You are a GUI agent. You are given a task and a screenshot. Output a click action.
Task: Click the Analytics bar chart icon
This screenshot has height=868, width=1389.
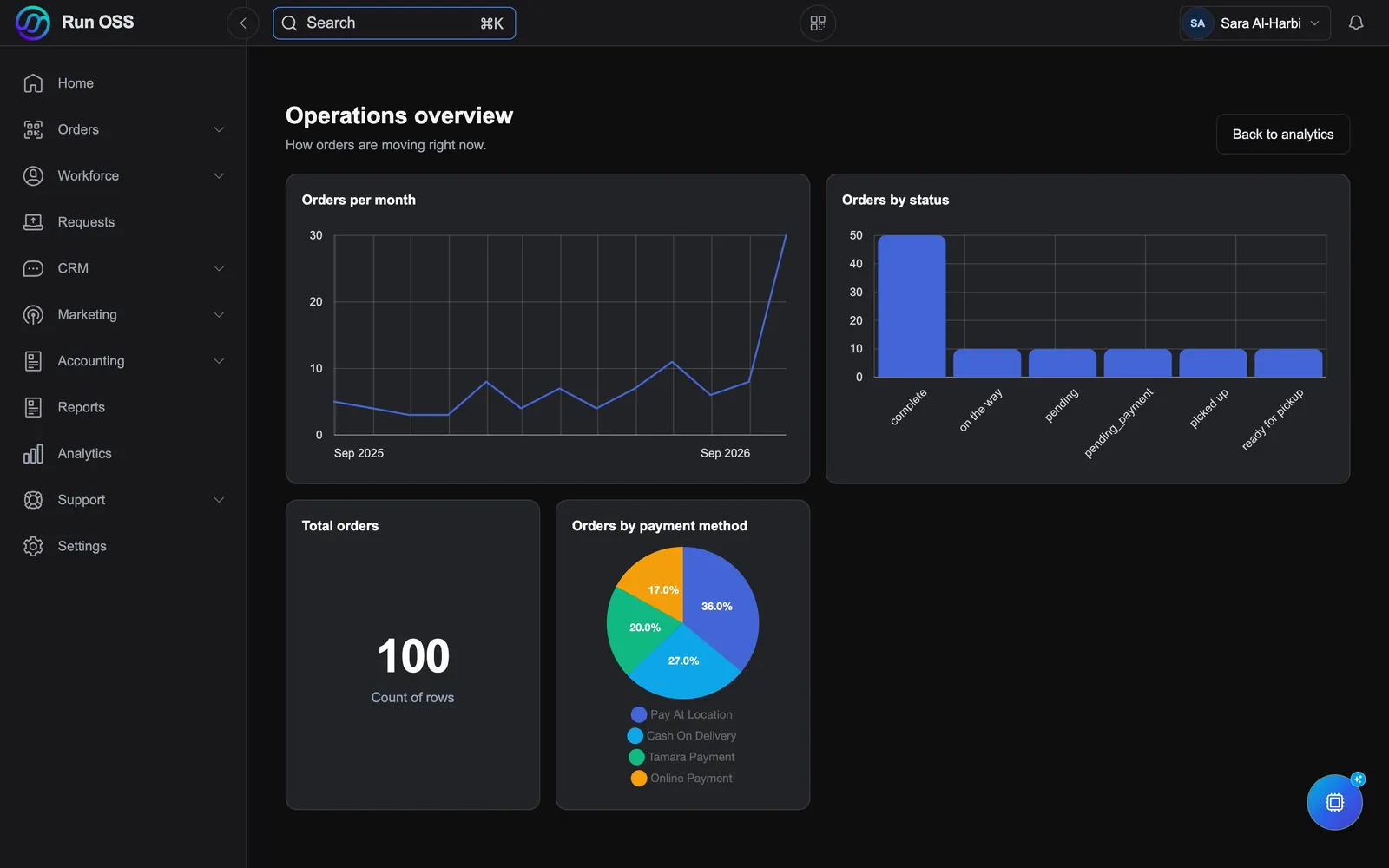(x=33, y=453)
